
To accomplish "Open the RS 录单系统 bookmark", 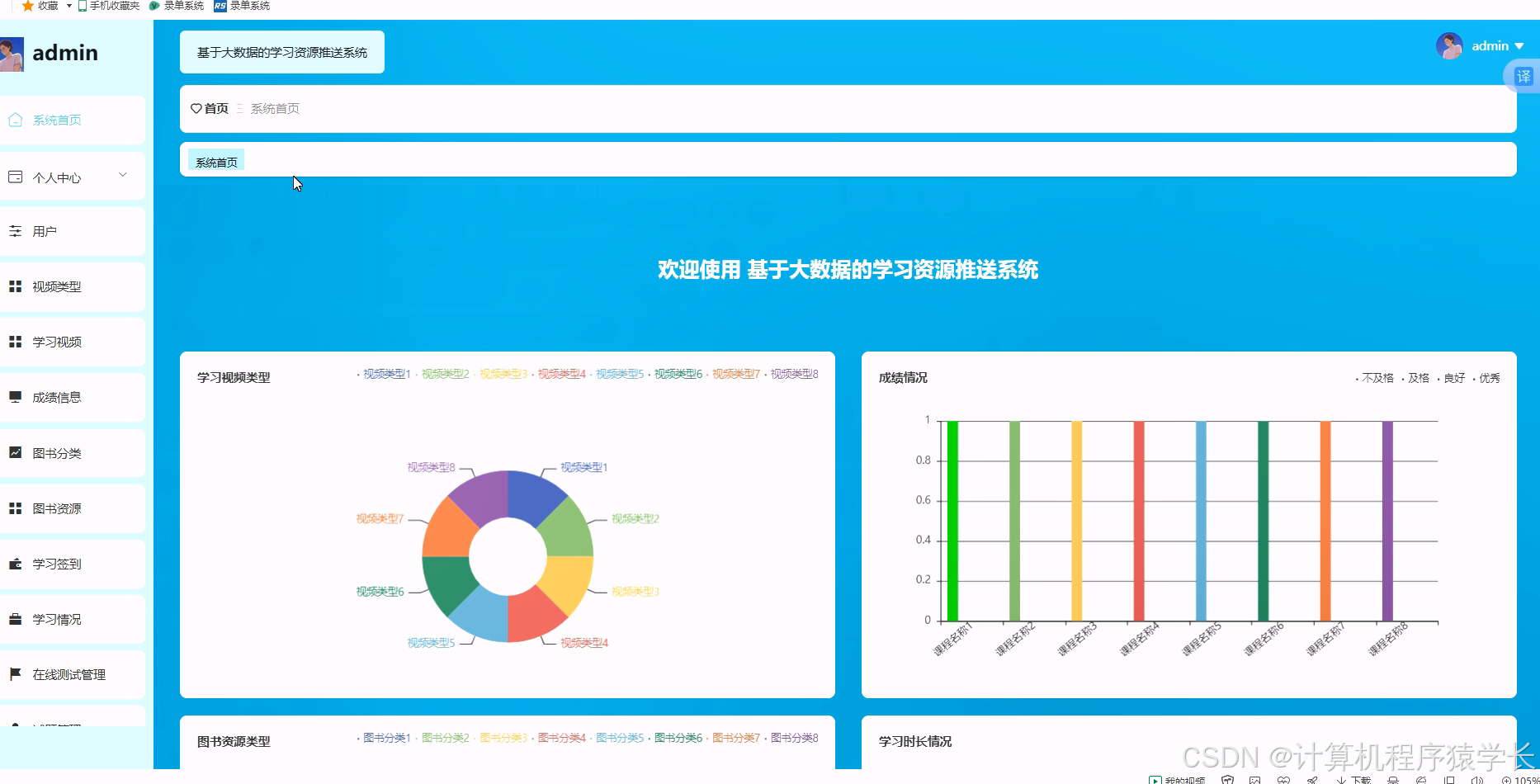I will (242, 6).
